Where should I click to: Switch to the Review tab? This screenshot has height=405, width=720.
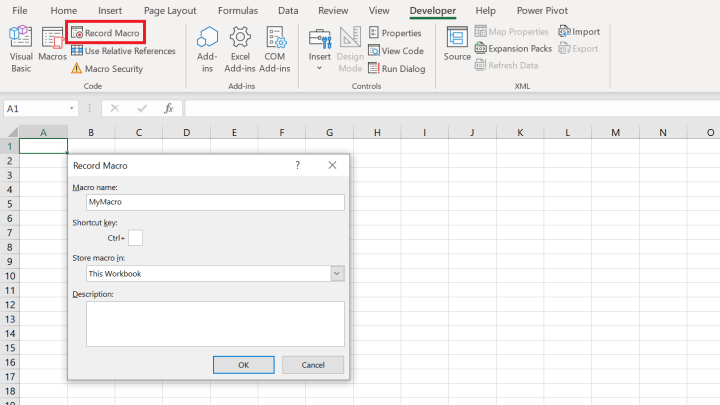point(333,11)
